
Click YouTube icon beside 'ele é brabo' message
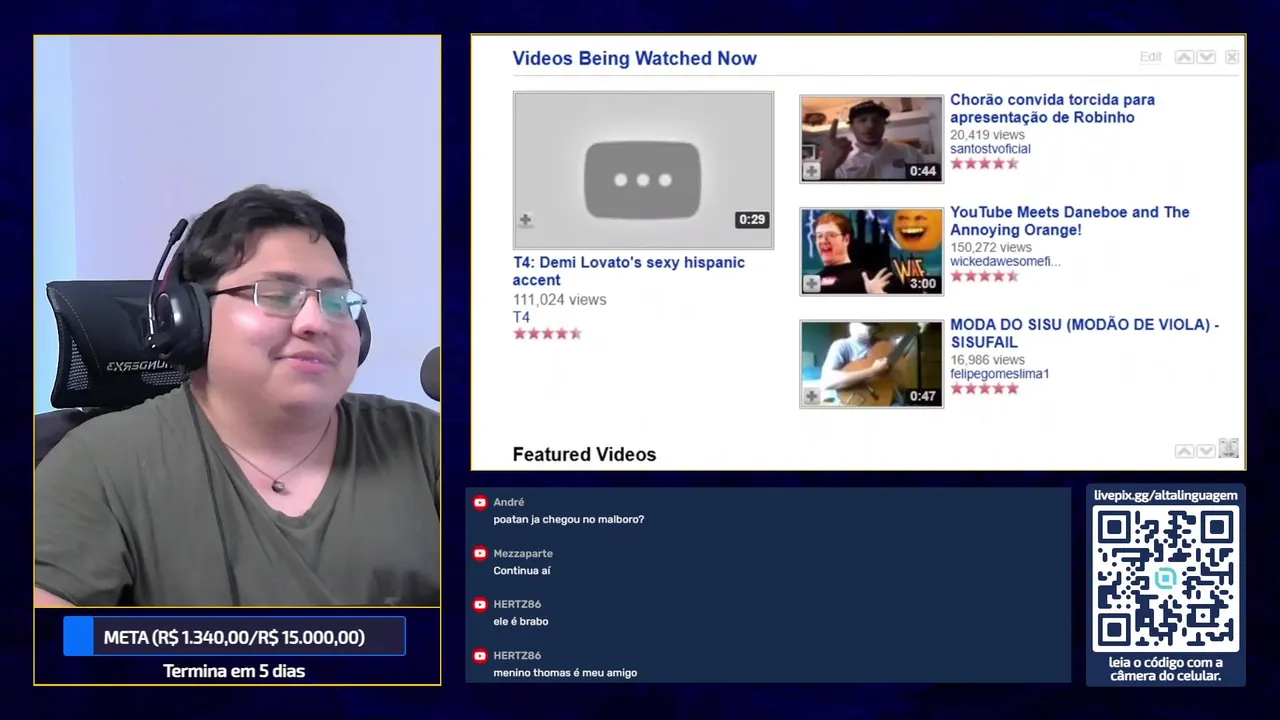(x=480, y=605)
